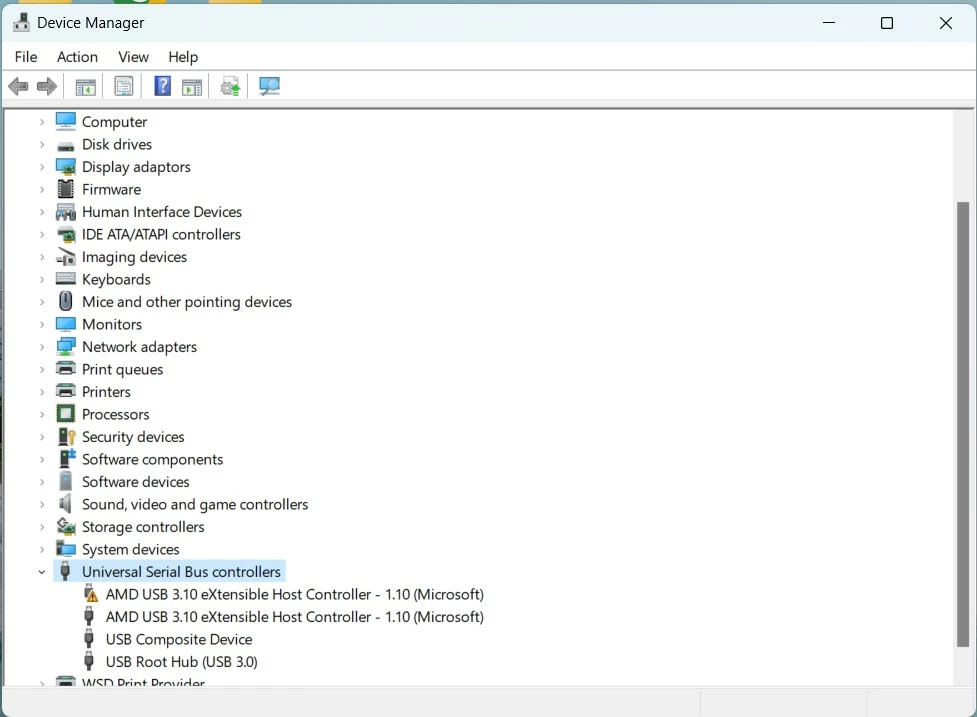This screenshot has width=977, height=717.
Task: Open the Help menu
Action: (183, 57)
